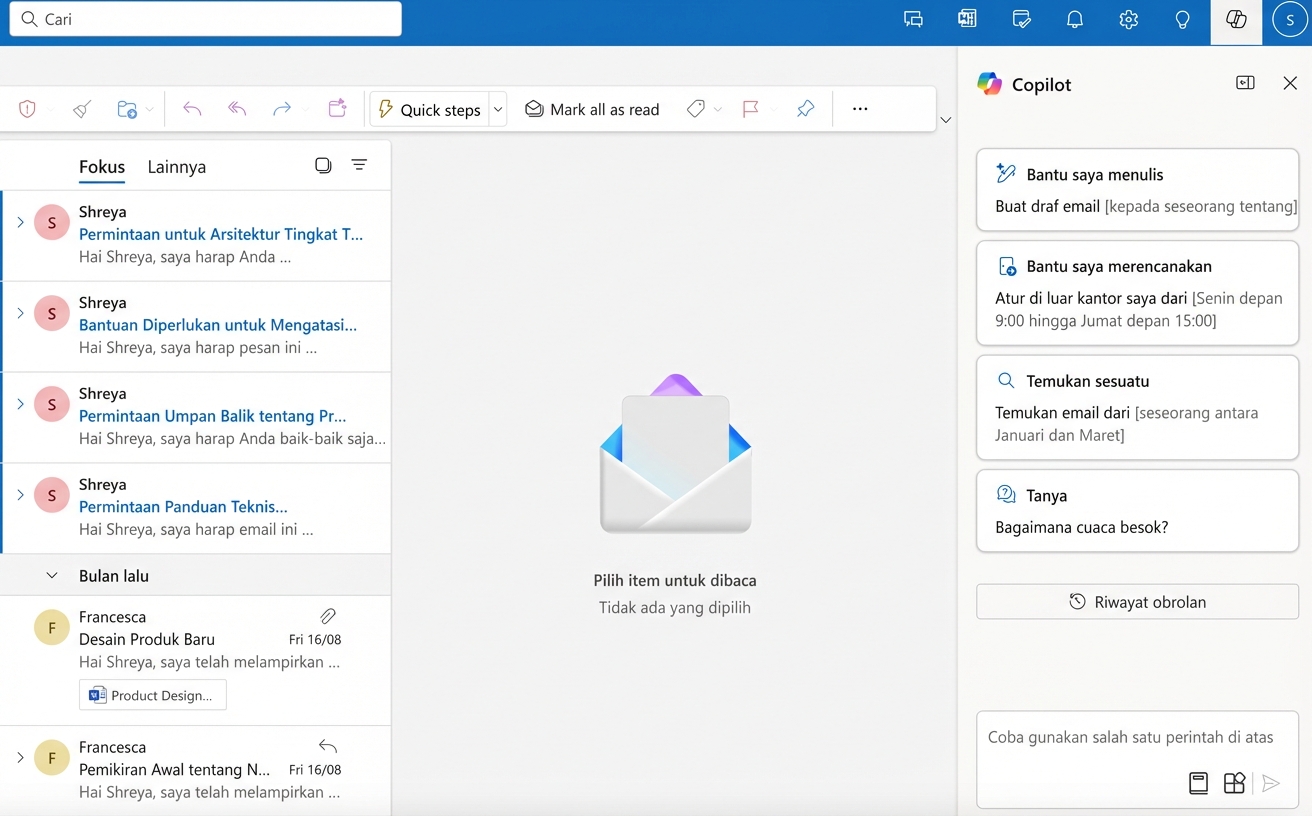
Task: Open the filter messages icon
Action: (x=359, y=165)
